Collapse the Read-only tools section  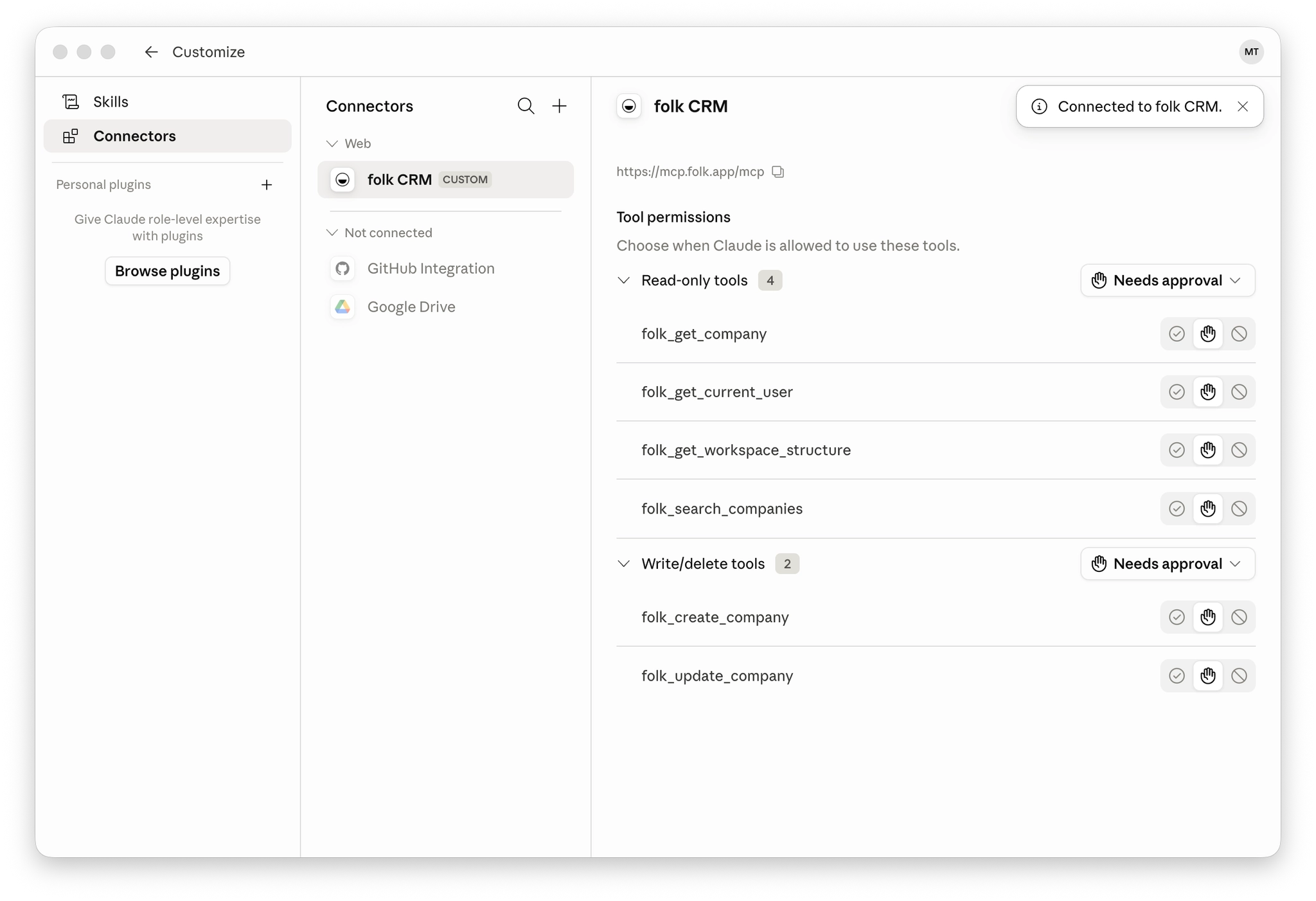pyautogui.click(x=623, y=281)
